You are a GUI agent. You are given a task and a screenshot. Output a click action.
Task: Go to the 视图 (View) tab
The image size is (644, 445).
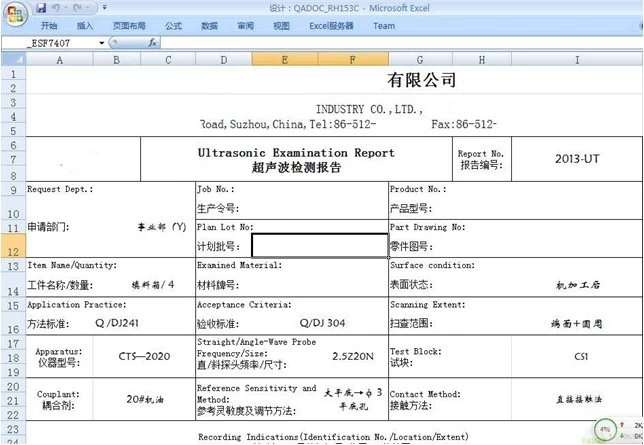pos(281,26)
